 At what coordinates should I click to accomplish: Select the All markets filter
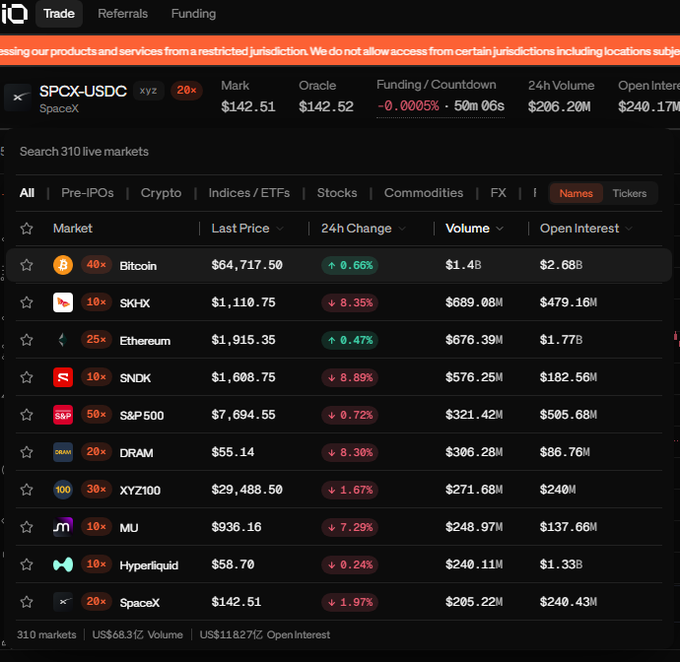click(27, 193)
